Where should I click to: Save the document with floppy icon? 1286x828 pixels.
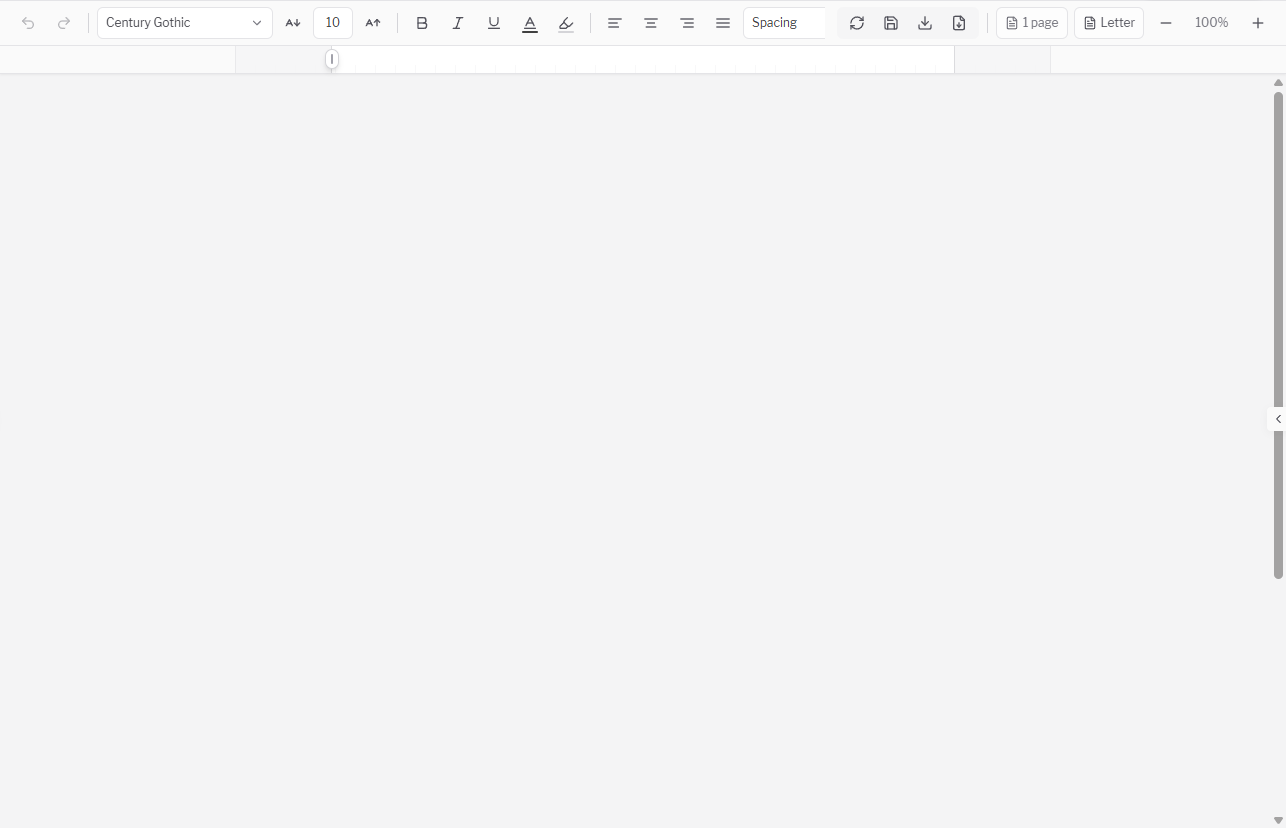pyautogui.click(x=891, y=23)
